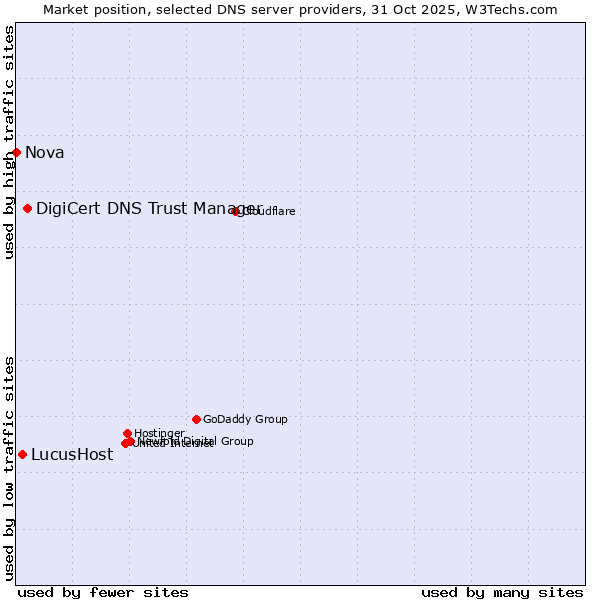Select the GoDaddy Group red marker
600x600 pixels.
pyautogui.click(x=196, y=419)
